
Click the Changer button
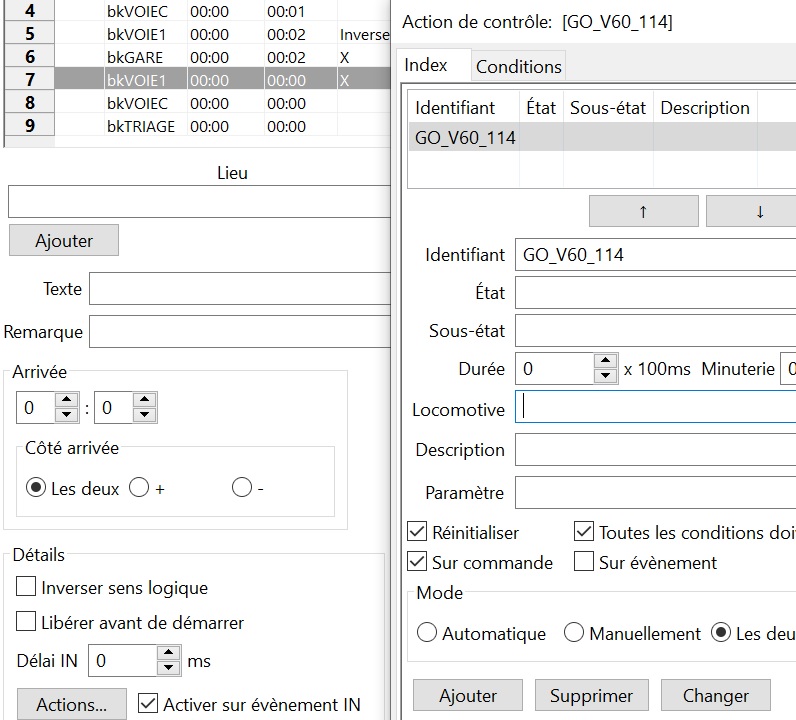coord(716,695)
